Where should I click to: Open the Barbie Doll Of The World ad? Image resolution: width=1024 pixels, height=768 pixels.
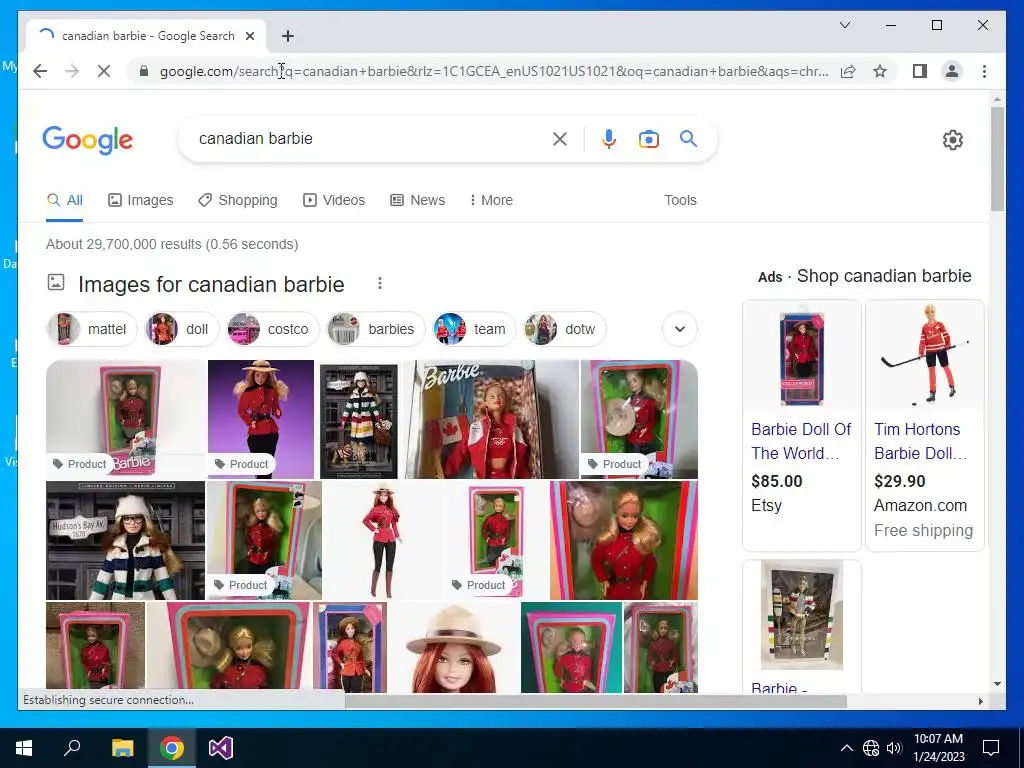point(801,441)
